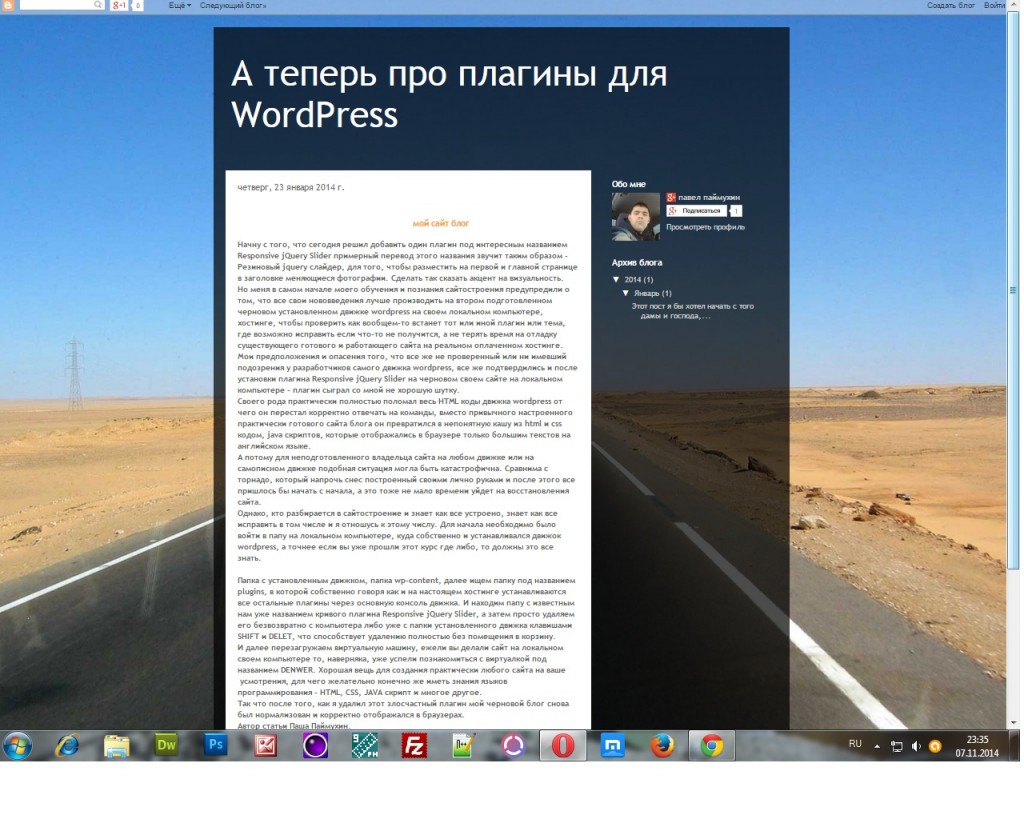Open the taskbar clock showing 23:35
Screen dimensions: 1024x819
pos(977,746)
